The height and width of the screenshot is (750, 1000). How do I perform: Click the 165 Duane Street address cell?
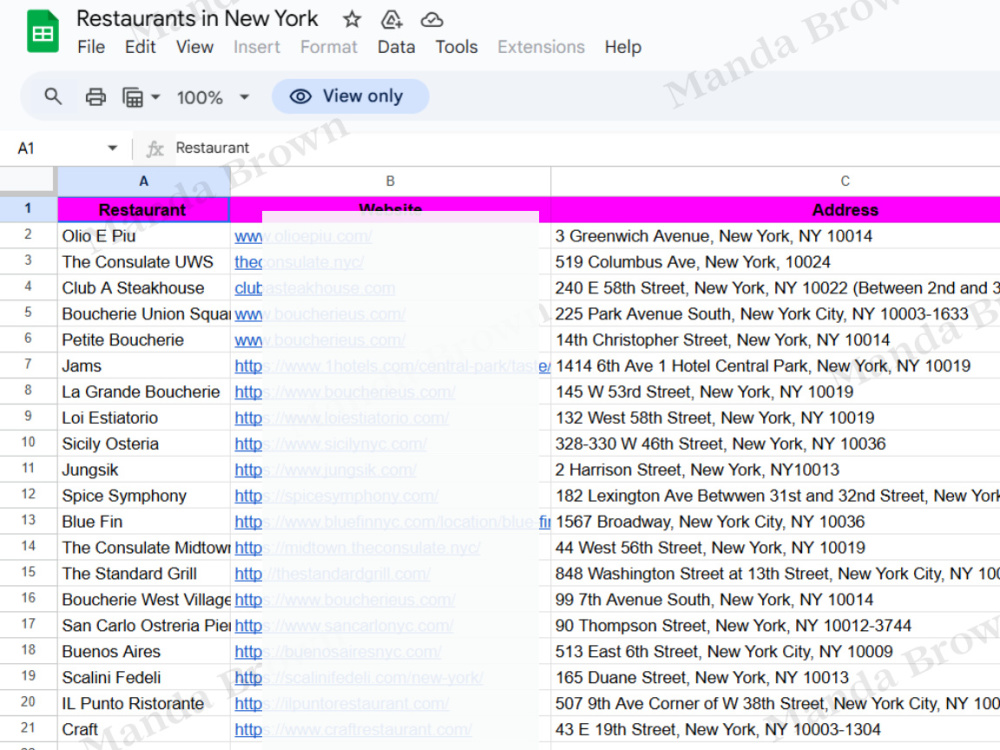tap(776, 678)
